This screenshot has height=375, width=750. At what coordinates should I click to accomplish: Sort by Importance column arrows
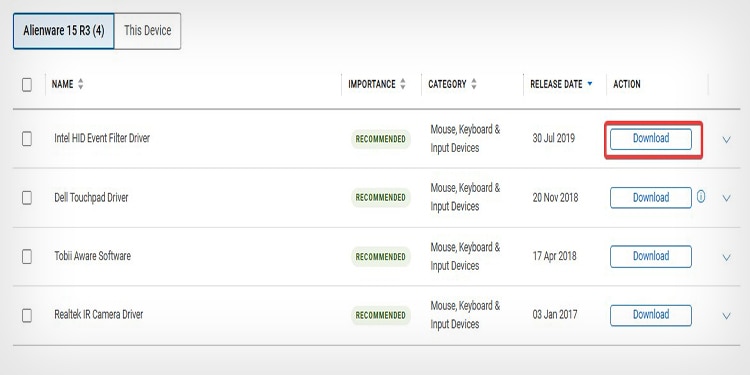pos(403,84)
